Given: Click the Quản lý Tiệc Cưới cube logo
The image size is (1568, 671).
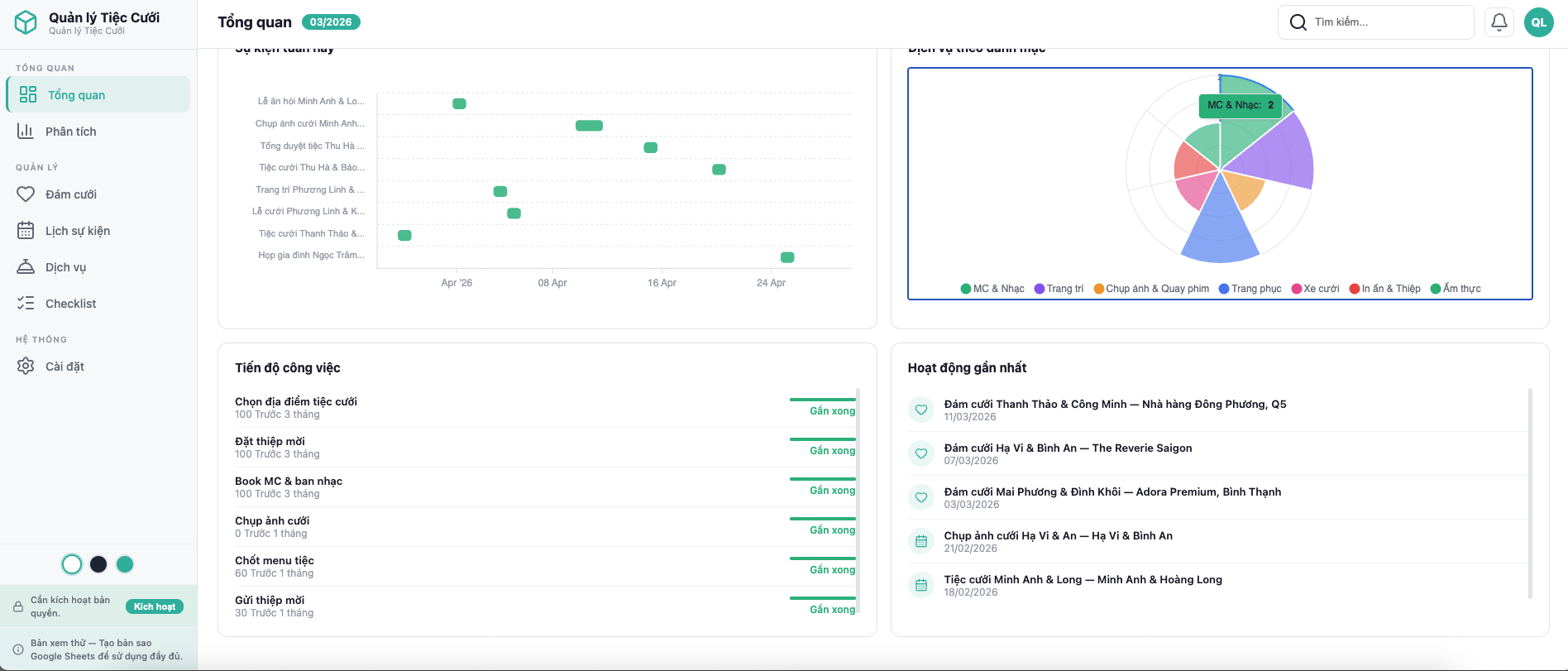Looking at the screenshot, I should tap(26, 22).
